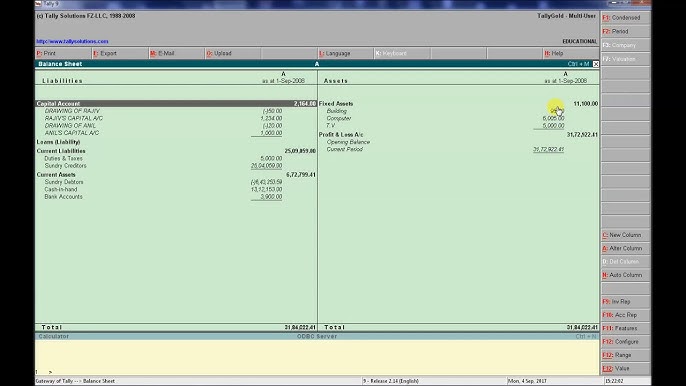The width and height of the screenshot is (686, 386).
Task: Click the E-Mail button
Action: (x=176, y=53)
